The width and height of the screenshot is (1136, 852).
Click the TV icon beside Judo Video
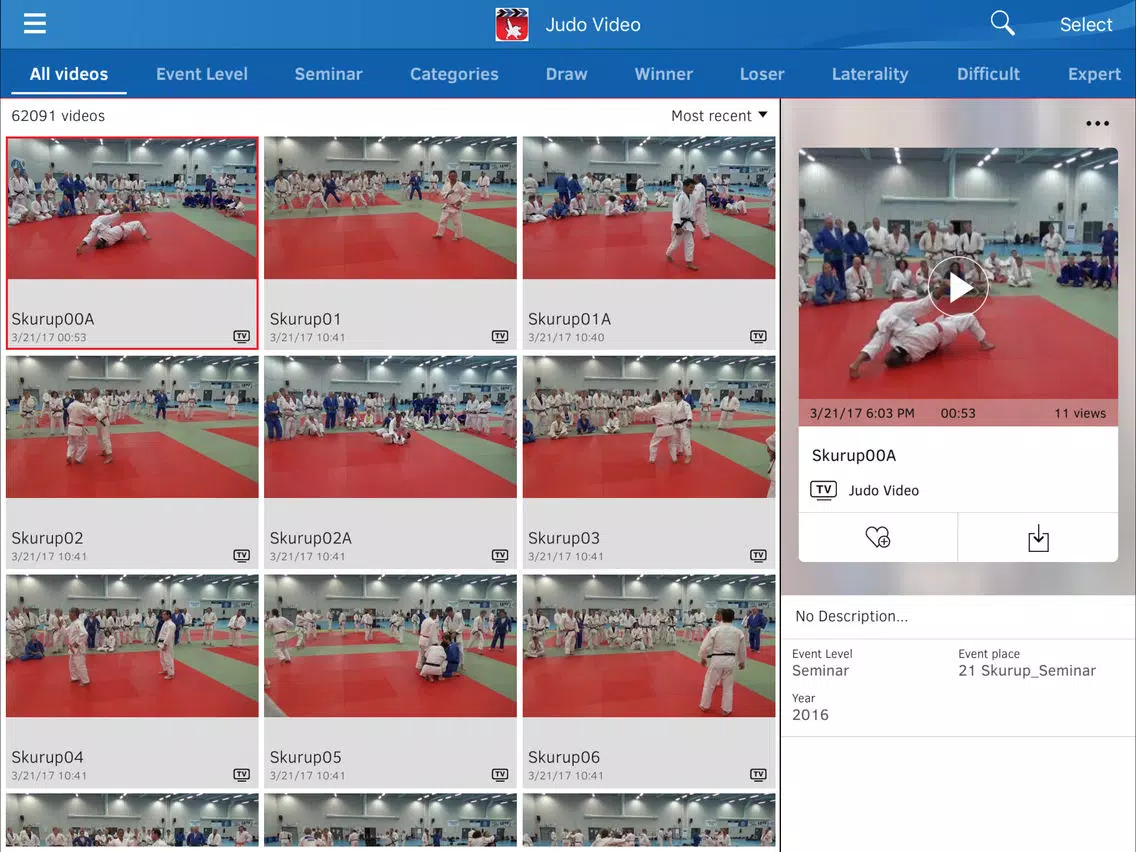823,490
